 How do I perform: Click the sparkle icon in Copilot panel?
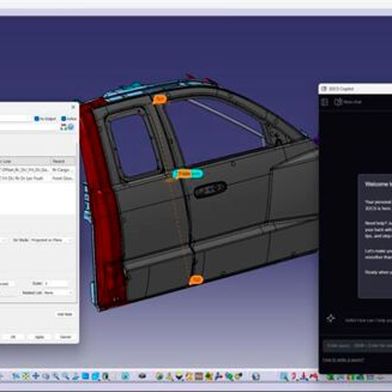(330, 318)
